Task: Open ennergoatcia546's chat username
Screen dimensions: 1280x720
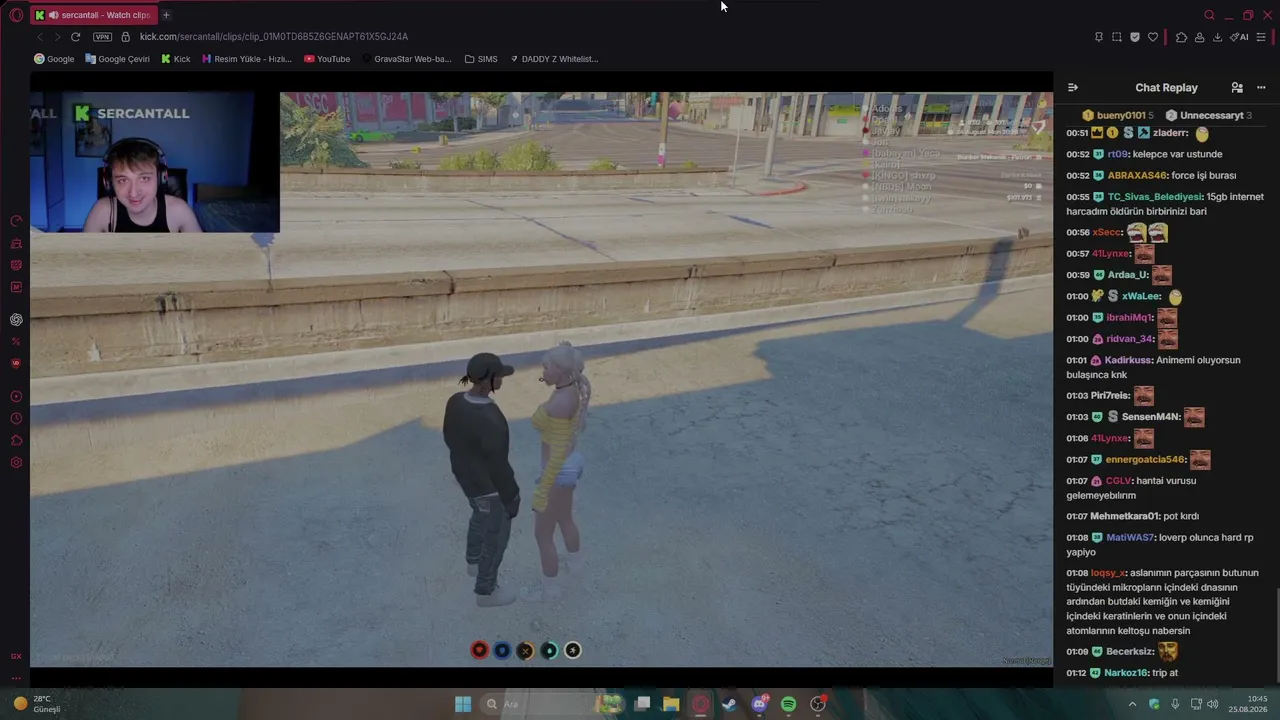Action: point(1145,460)
